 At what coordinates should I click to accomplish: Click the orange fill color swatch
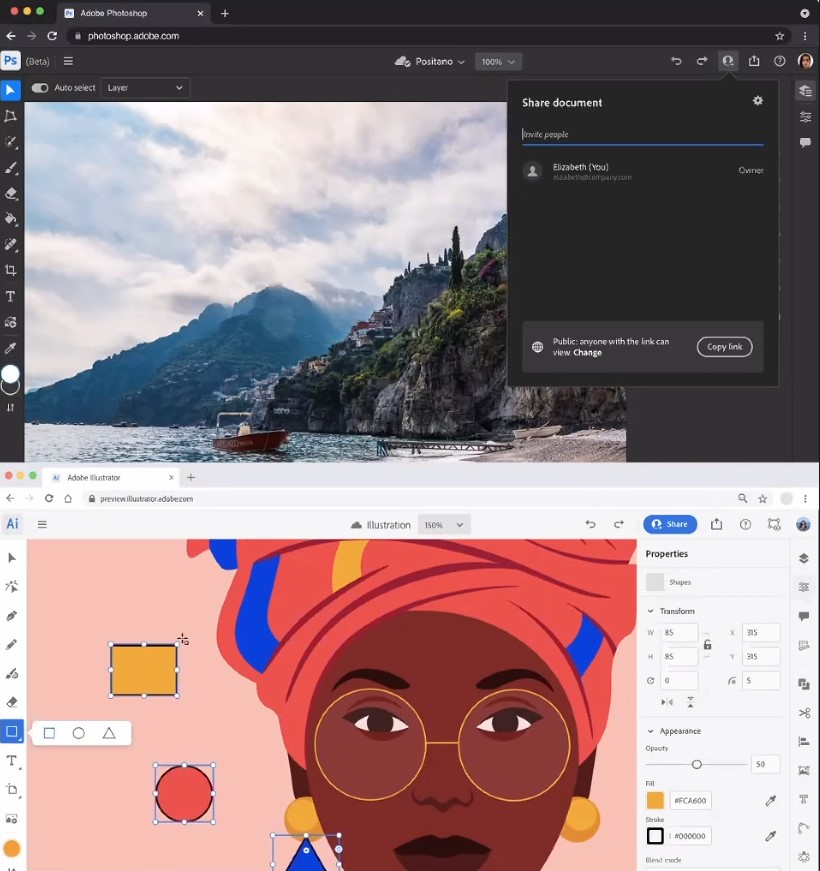point(655,800)
